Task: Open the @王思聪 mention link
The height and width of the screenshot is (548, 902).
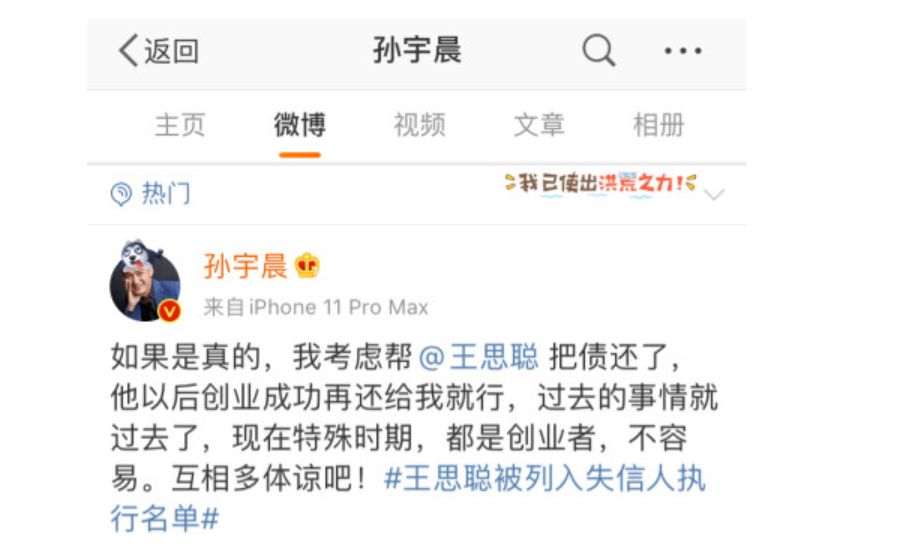Action: [479, 357]
